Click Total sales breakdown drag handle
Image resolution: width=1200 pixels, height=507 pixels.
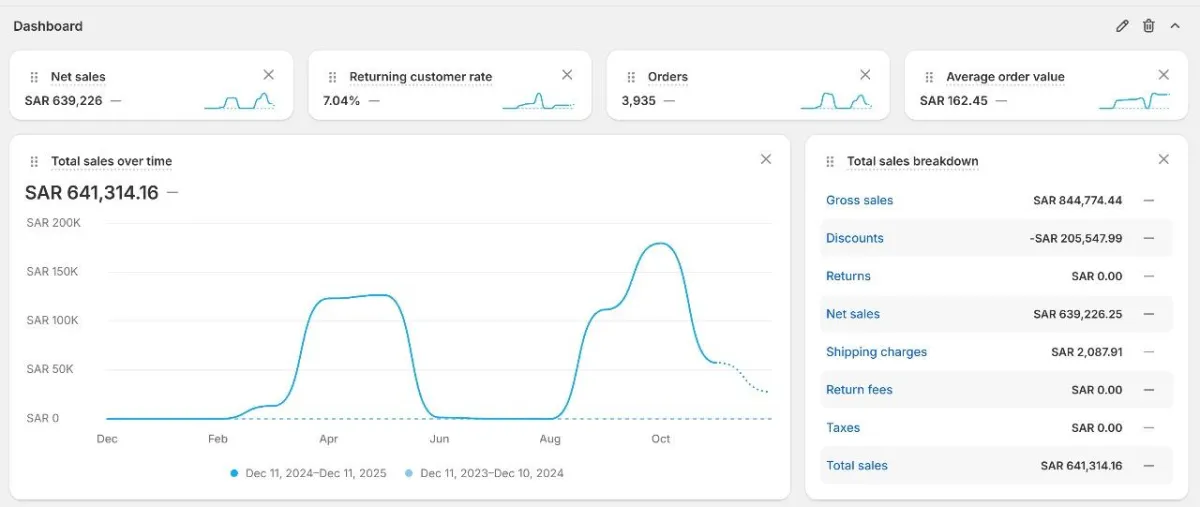(x=830, y=162)
